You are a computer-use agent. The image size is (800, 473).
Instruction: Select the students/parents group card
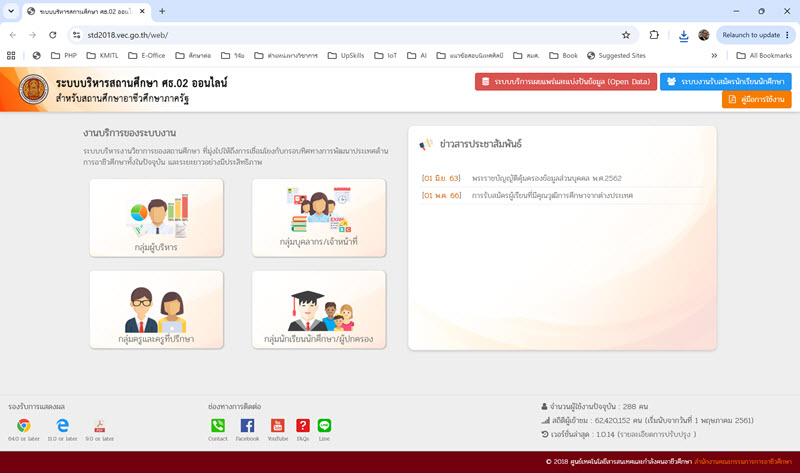(319, 310)
